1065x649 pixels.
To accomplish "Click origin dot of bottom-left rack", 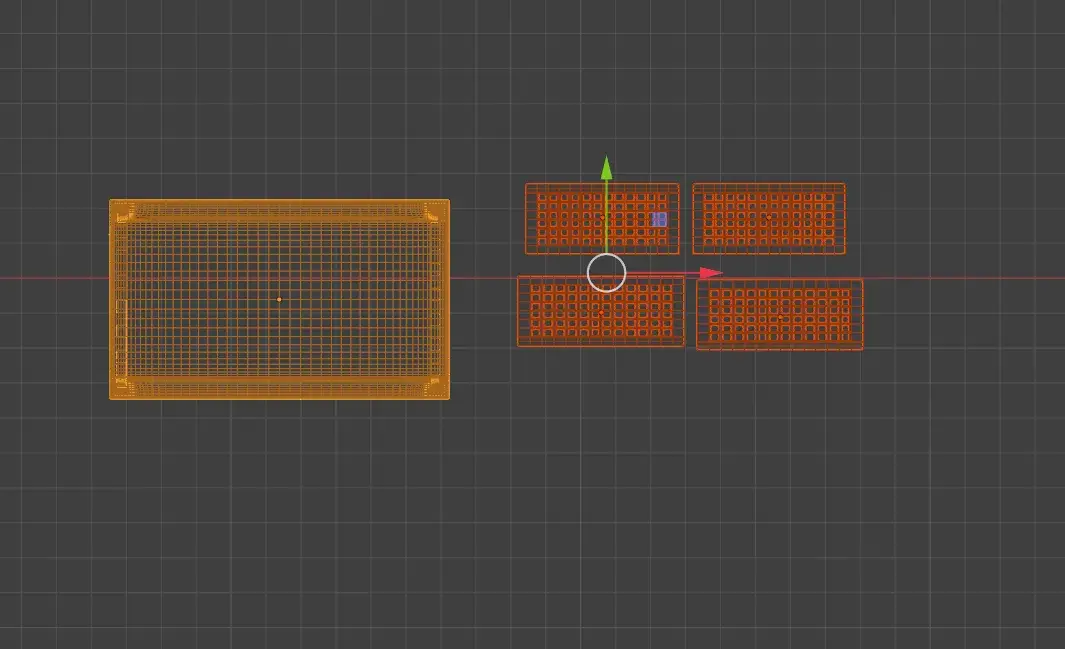I will click(600, 311).
